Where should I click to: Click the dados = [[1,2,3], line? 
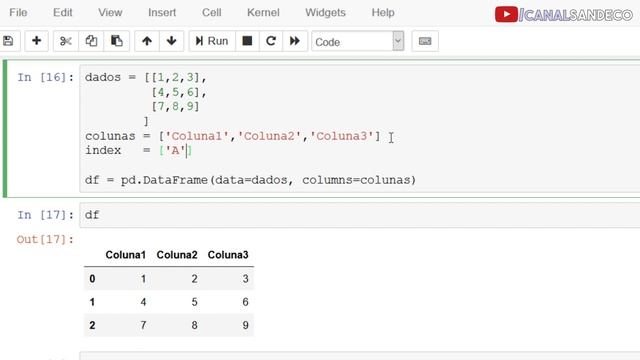click(x=146, y=78)
